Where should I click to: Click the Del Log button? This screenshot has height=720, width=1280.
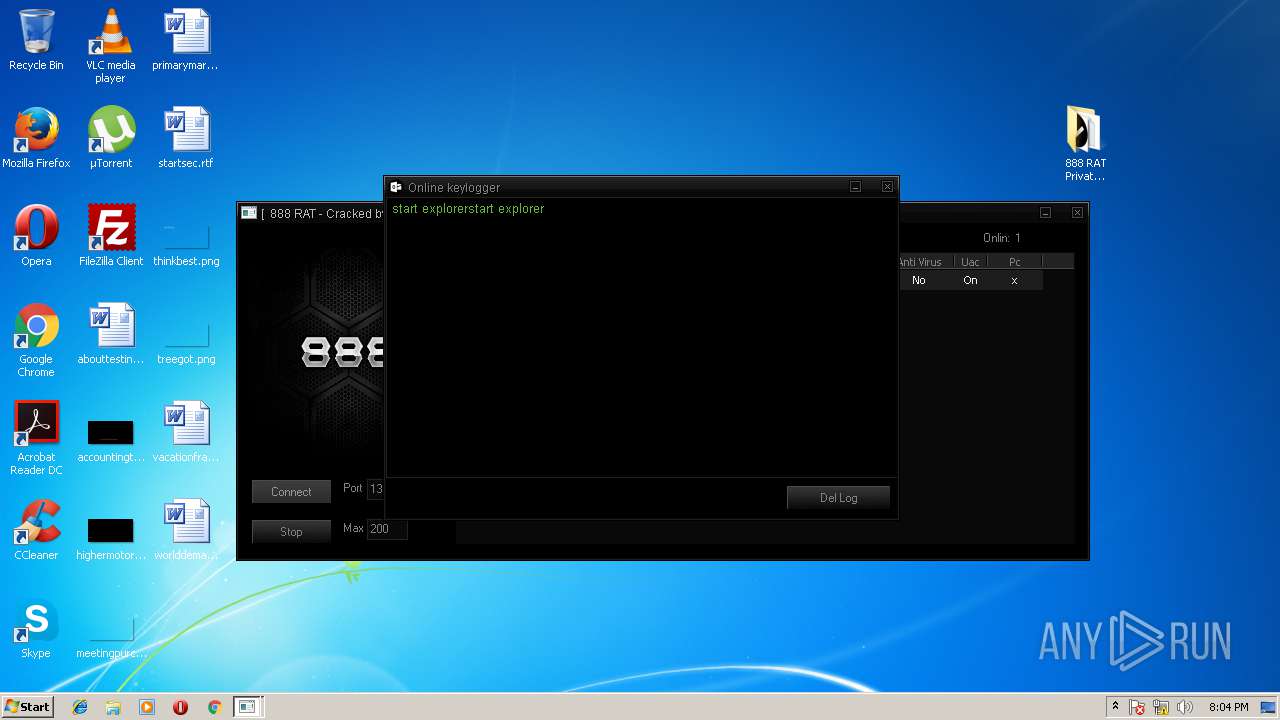click(839, 498)
